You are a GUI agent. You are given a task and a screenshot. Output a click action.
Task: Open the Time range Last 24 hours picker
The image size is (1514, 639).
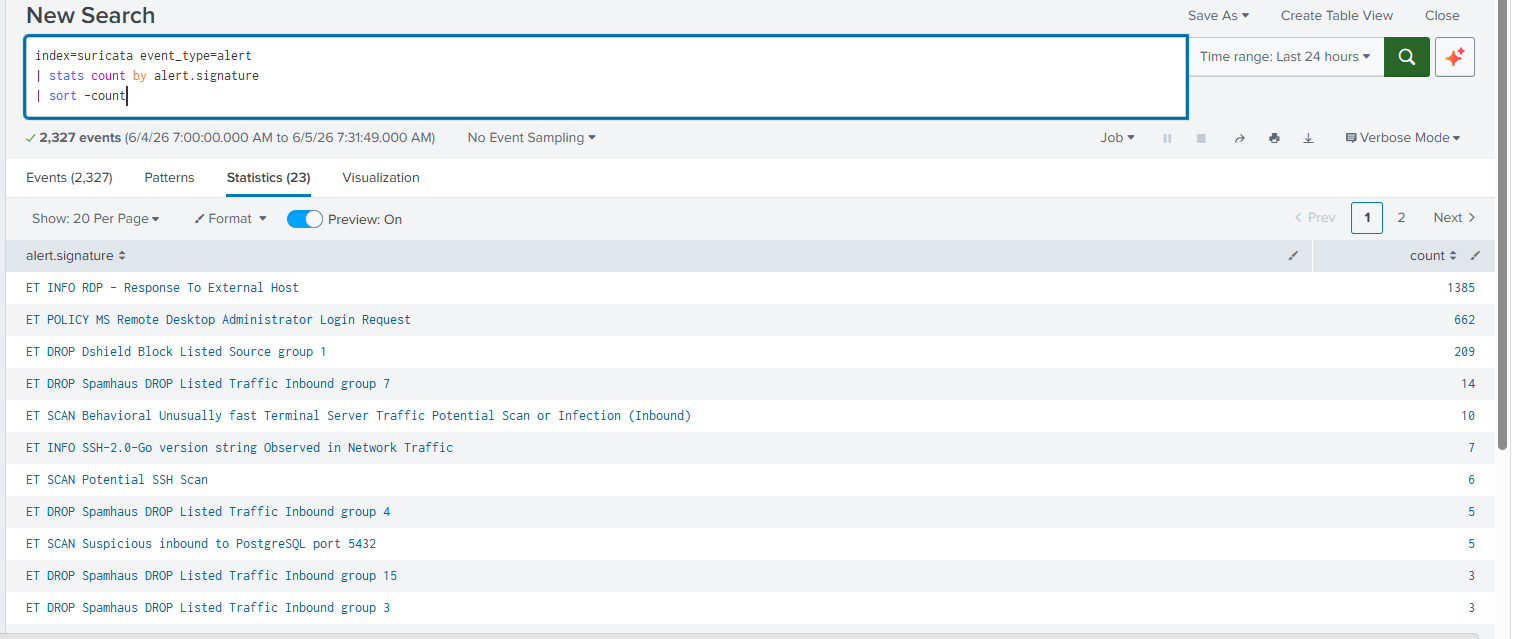(1285, 57)
